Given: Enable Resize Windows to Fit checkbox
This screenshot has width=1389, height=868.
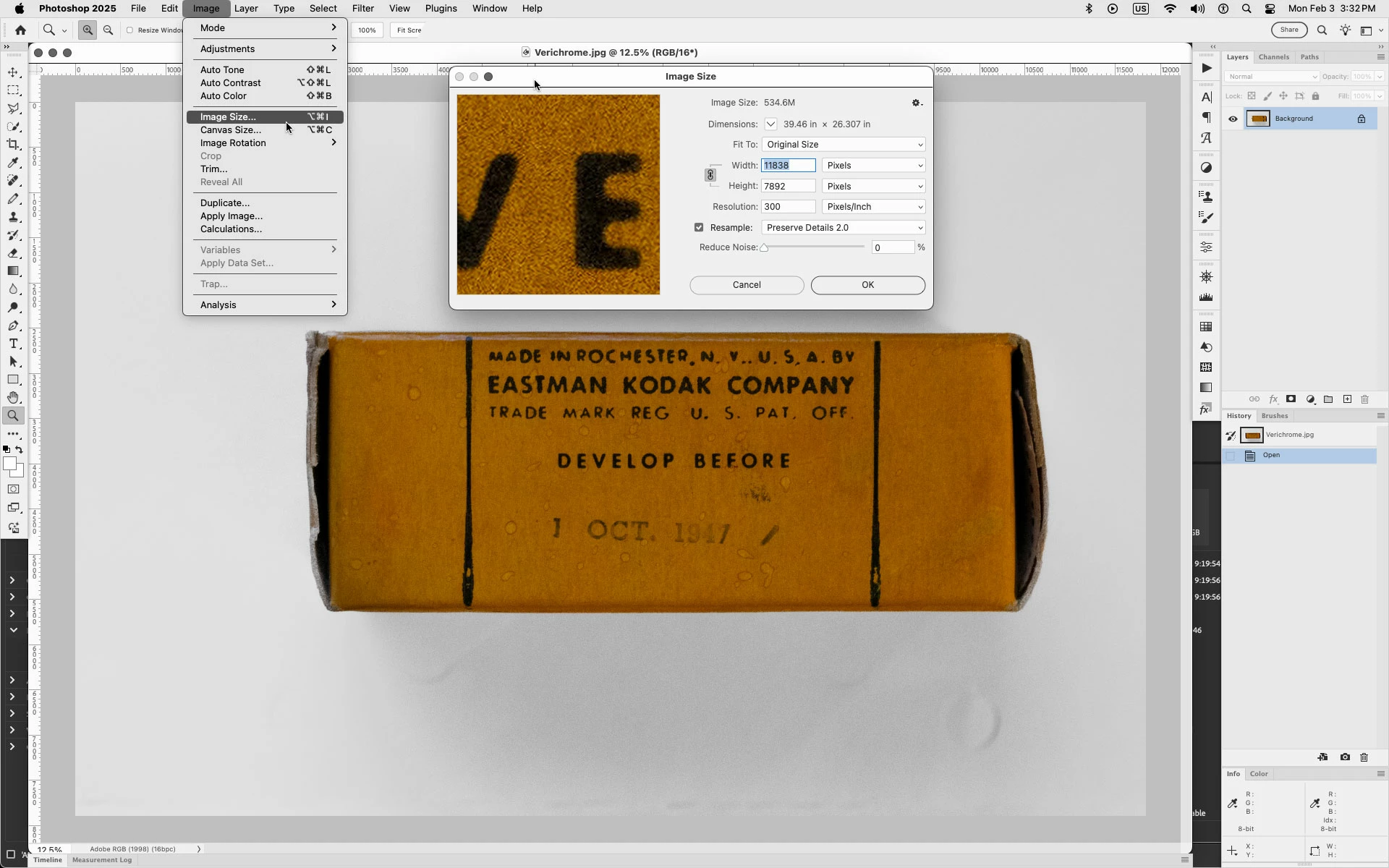Looking at the screenshot, I should [x=130, y=30].
